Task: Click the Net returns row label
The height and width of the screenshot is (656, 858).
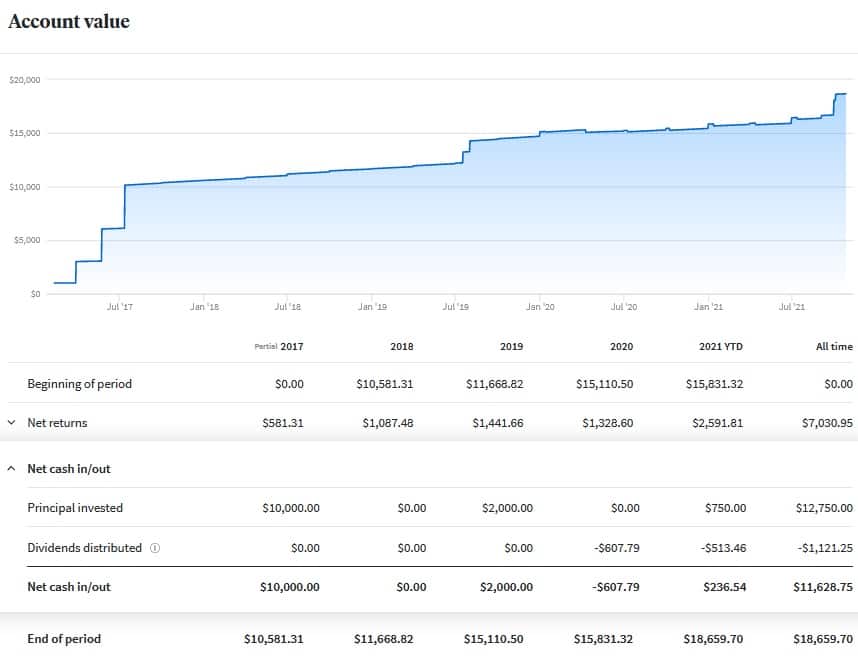Action: click(57, 423)
